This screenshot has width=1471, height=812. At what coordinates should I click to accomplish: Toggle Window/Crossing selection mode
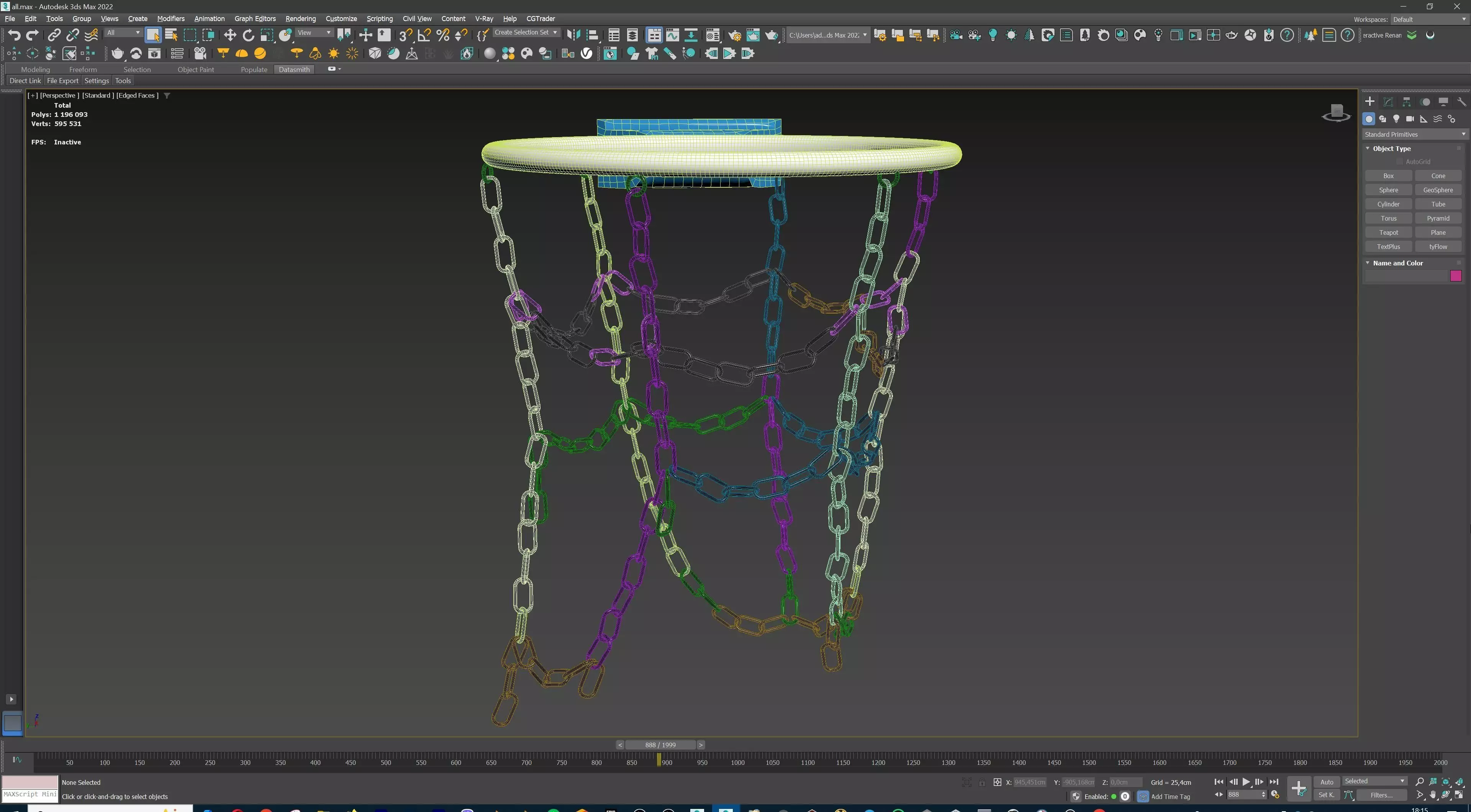[208, 35]
